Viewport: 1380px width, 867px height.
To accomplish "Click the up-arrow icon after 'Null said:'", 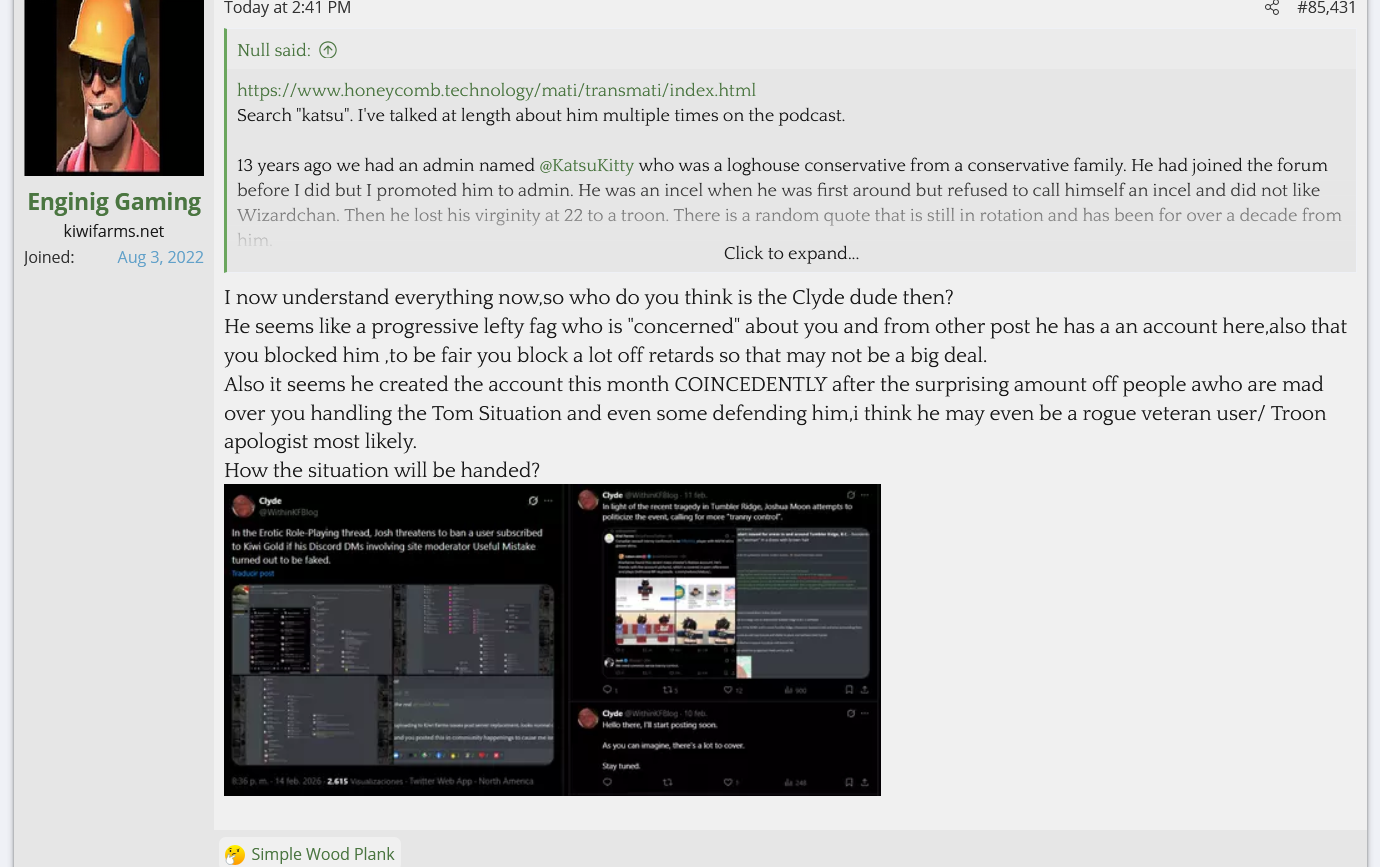I will pos(328,50).
